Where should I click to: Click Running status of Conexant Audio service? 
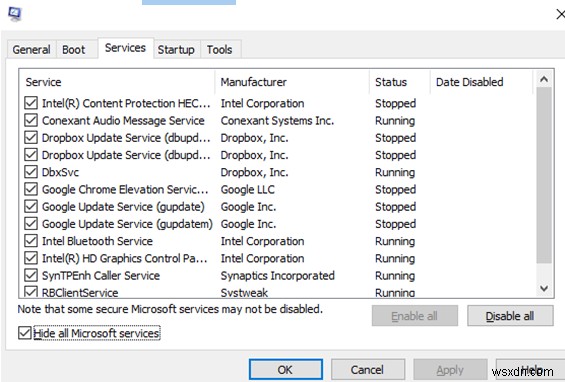click(x=395, y=120)
